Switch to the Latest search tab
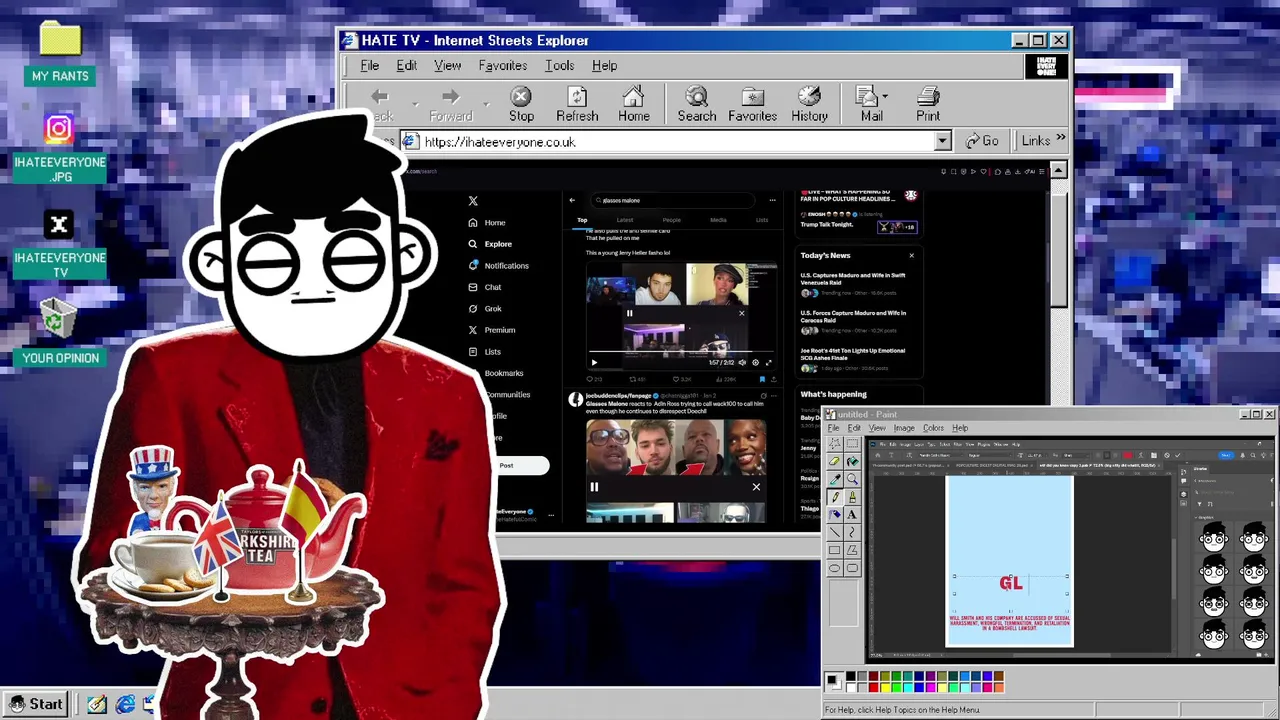 [x=625, y=220]
